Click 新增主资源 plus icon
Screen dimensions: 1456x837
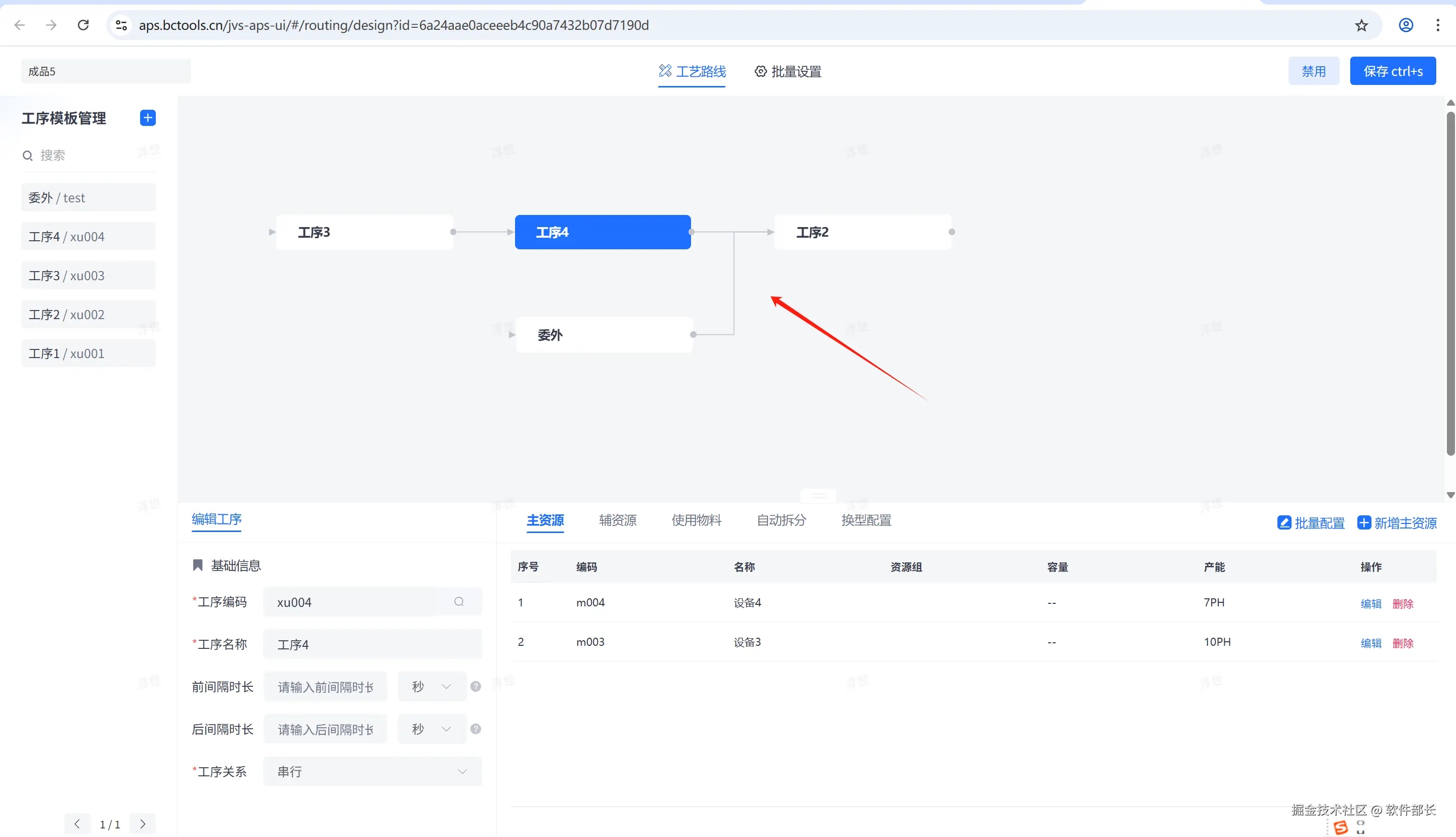coord(1364,522)
